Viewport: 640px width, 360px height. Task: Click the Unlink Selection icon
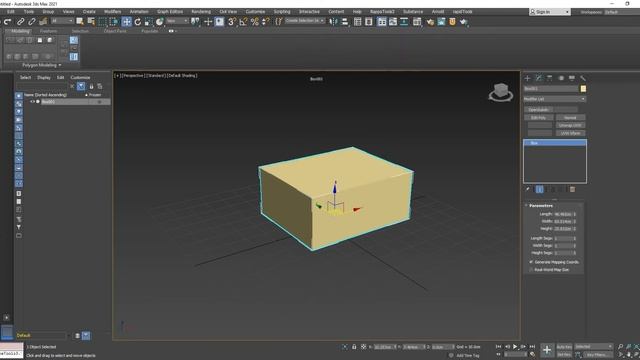click(x=31, y=22)
